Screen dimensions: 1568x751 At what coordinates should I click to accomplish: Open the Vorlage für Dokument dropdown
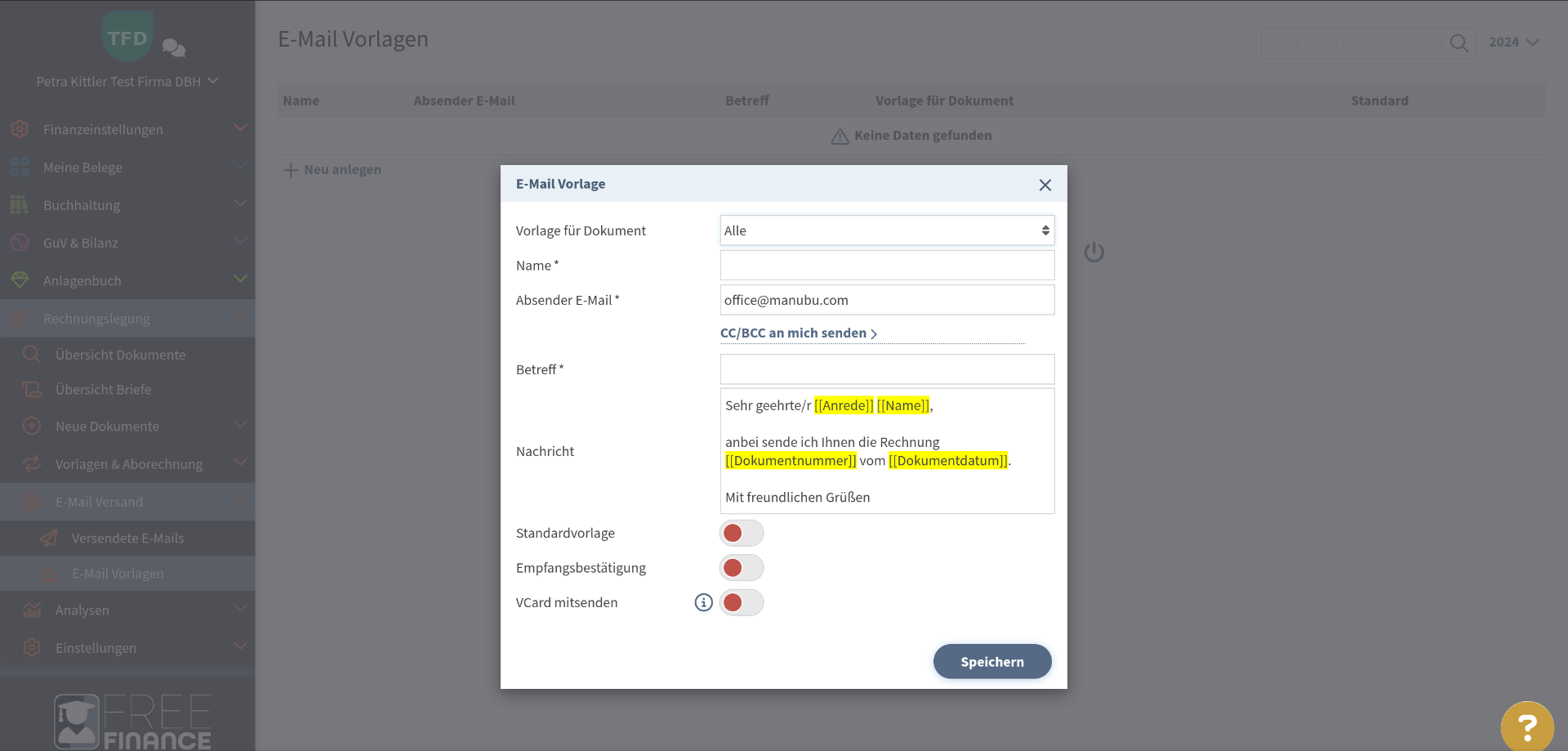coord(887,230)
